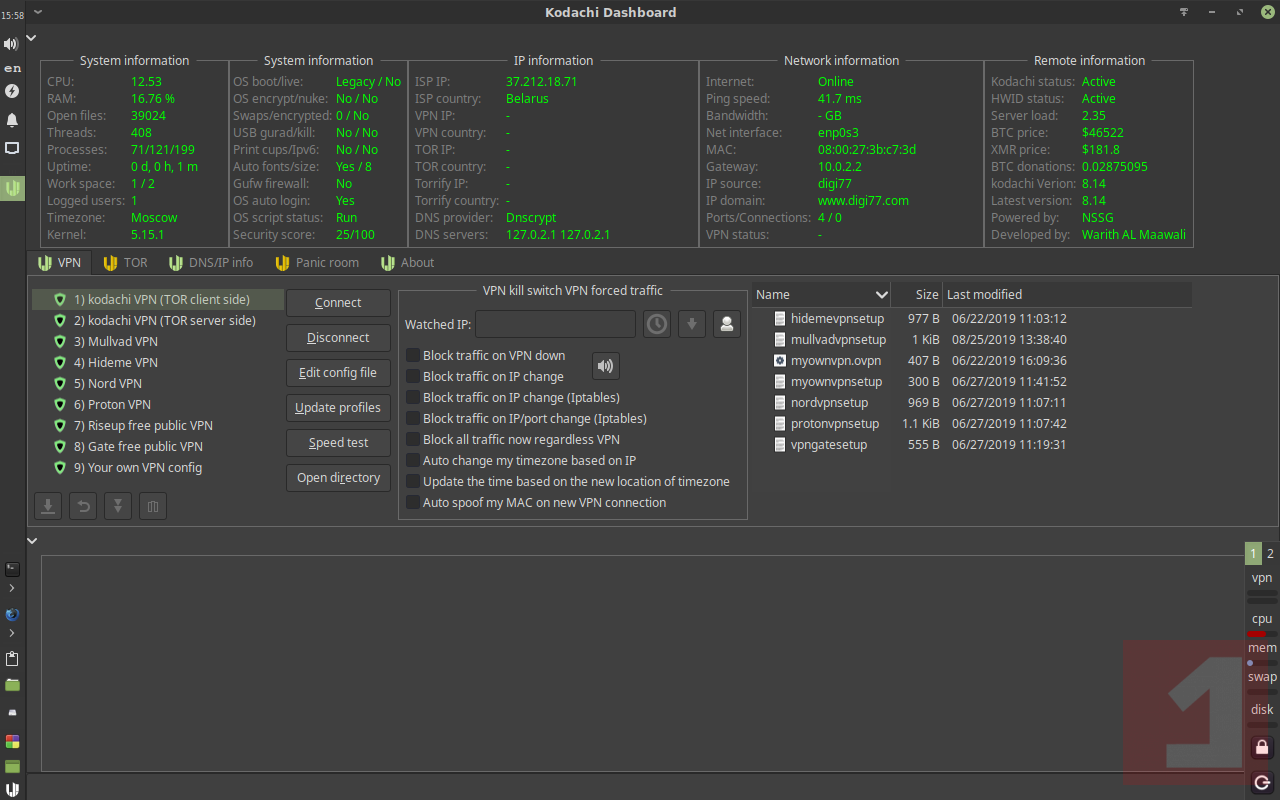Open the title bar window menu chevron
Image resolution: width=1280 pixels, height=800 pixels.
[x=37, y=12]
